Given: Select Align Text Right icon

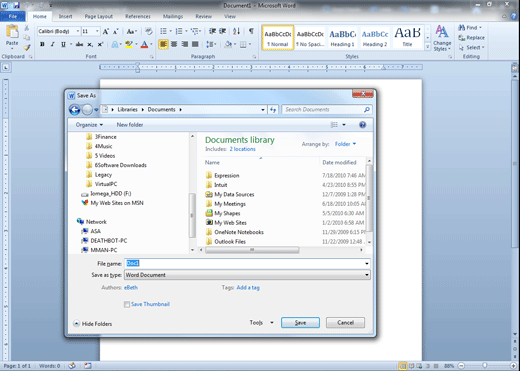Looking at the screenshot, I should (x=185, y=44).
